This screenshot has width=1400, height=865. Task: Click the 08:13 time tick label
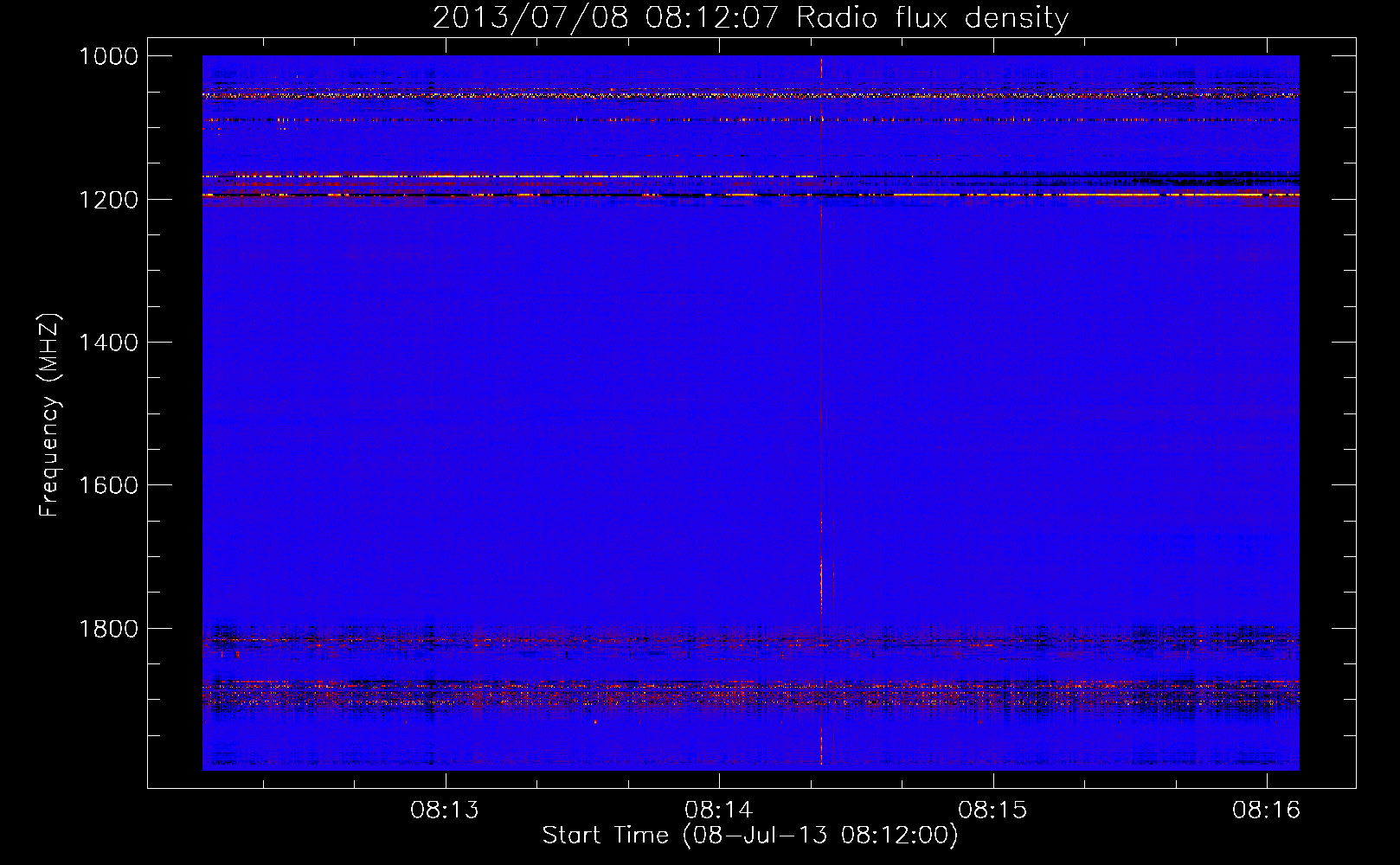445,811
